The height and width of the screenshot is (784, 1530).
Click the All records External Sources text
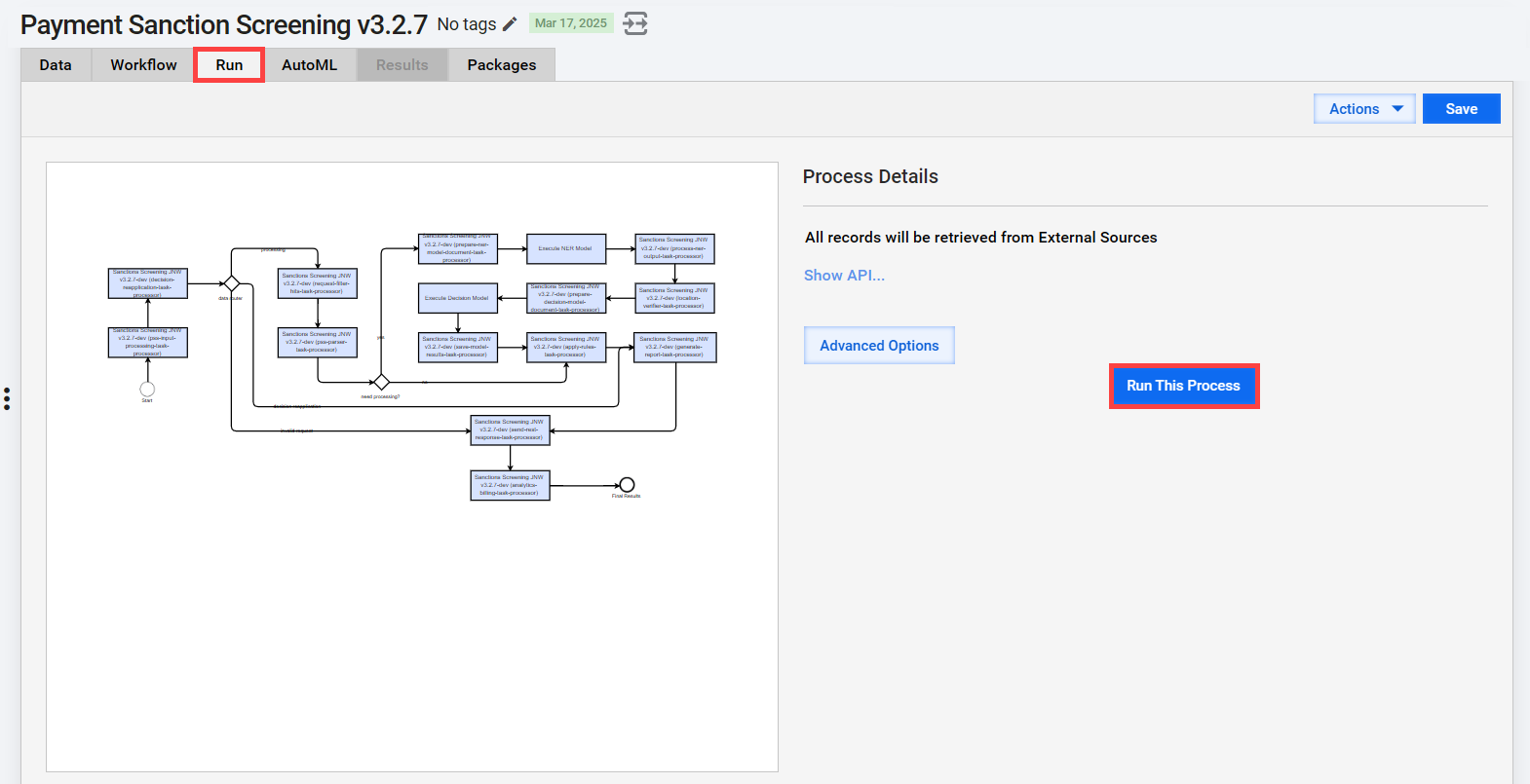[x=981, y=238]
